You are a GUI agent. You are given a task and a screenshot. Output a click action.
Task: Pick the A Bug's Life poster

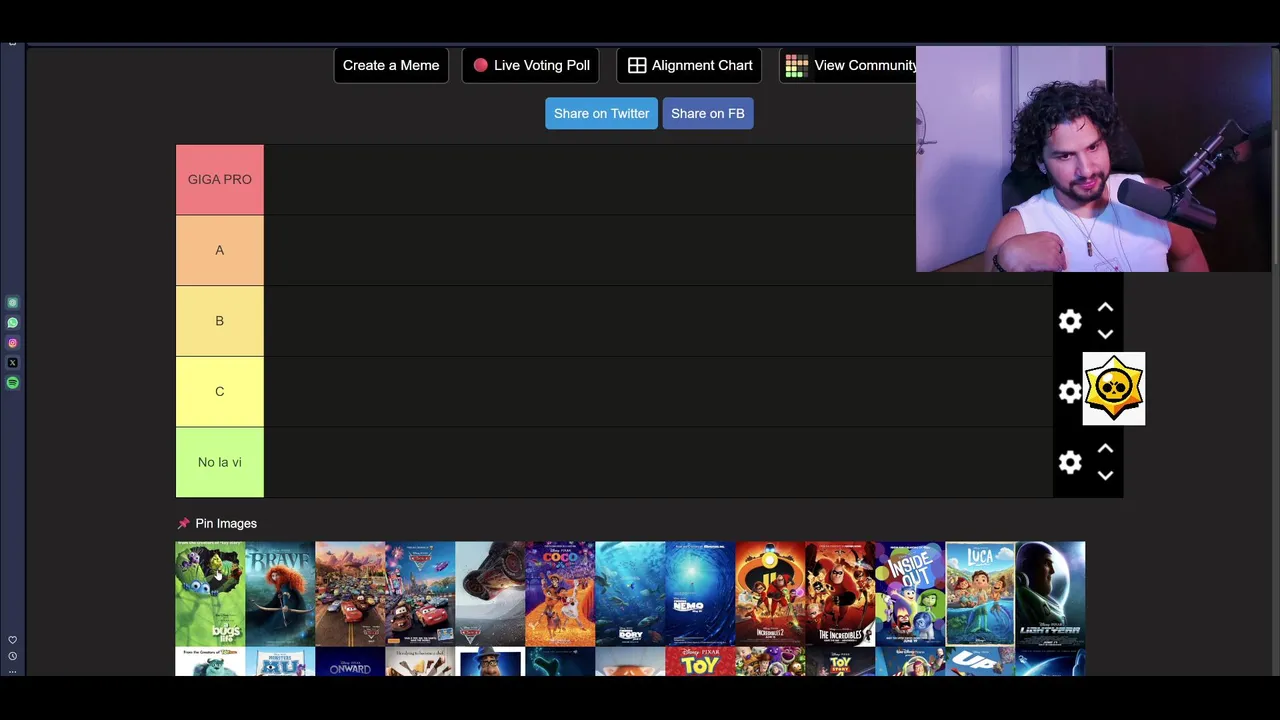click(x=210, y=594)
